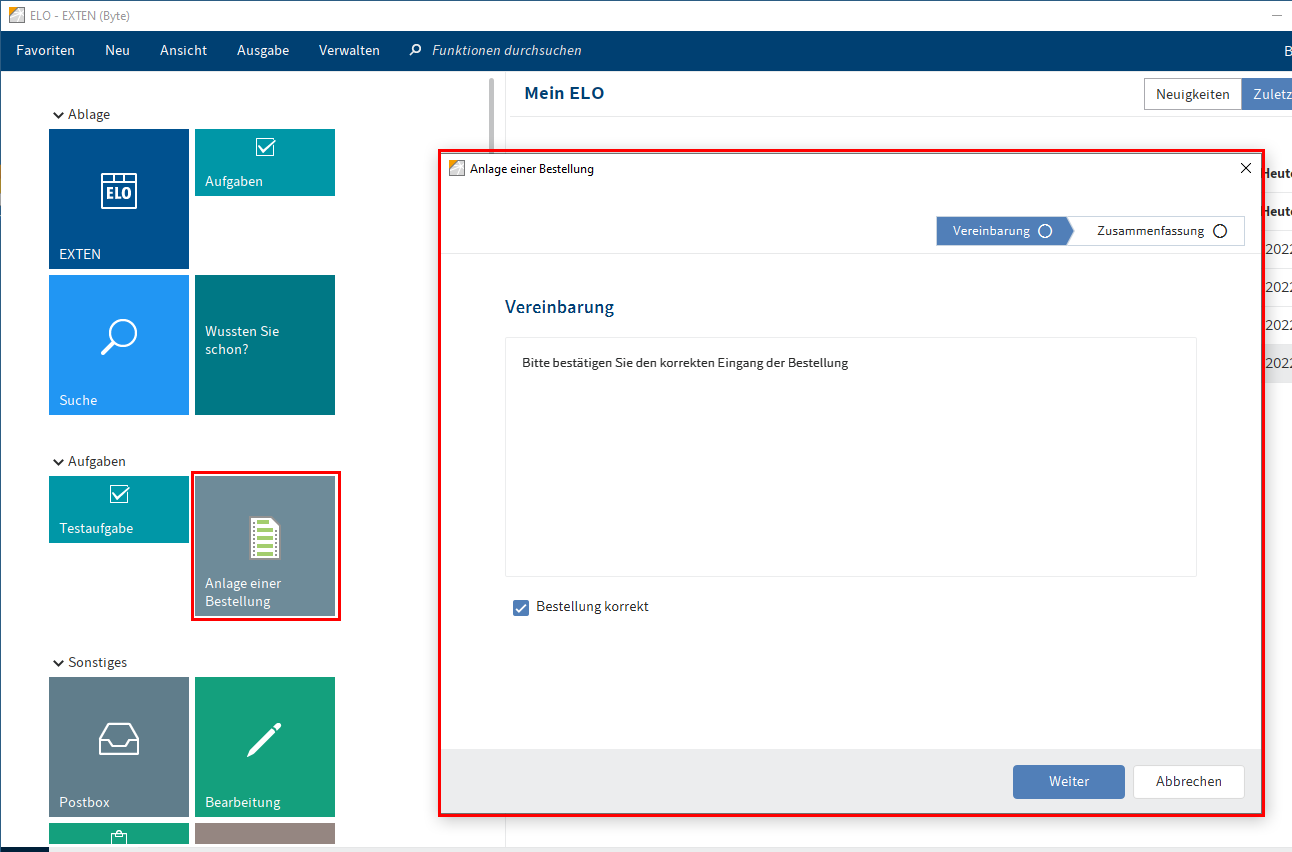This screenshot has height=852, width=1292.
Task: Open the Favoriten menu
Action: coord(45,50)
